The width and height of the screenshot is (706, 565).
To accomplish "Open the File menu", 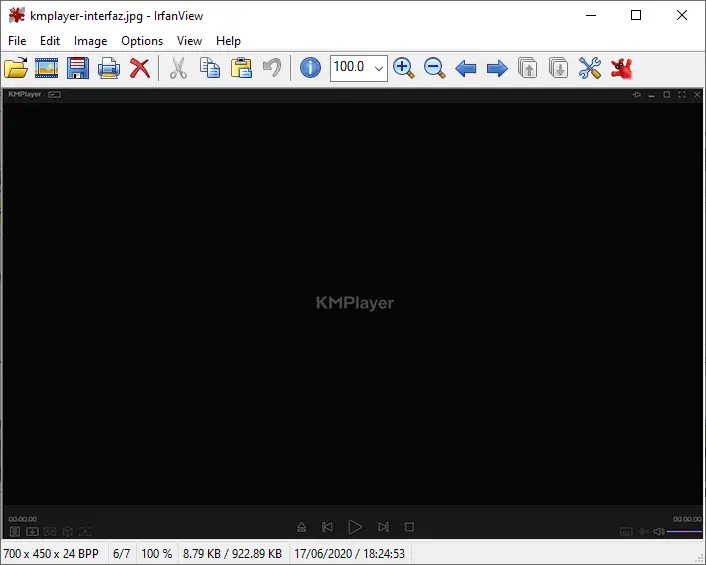I will (x=17, y=41).
